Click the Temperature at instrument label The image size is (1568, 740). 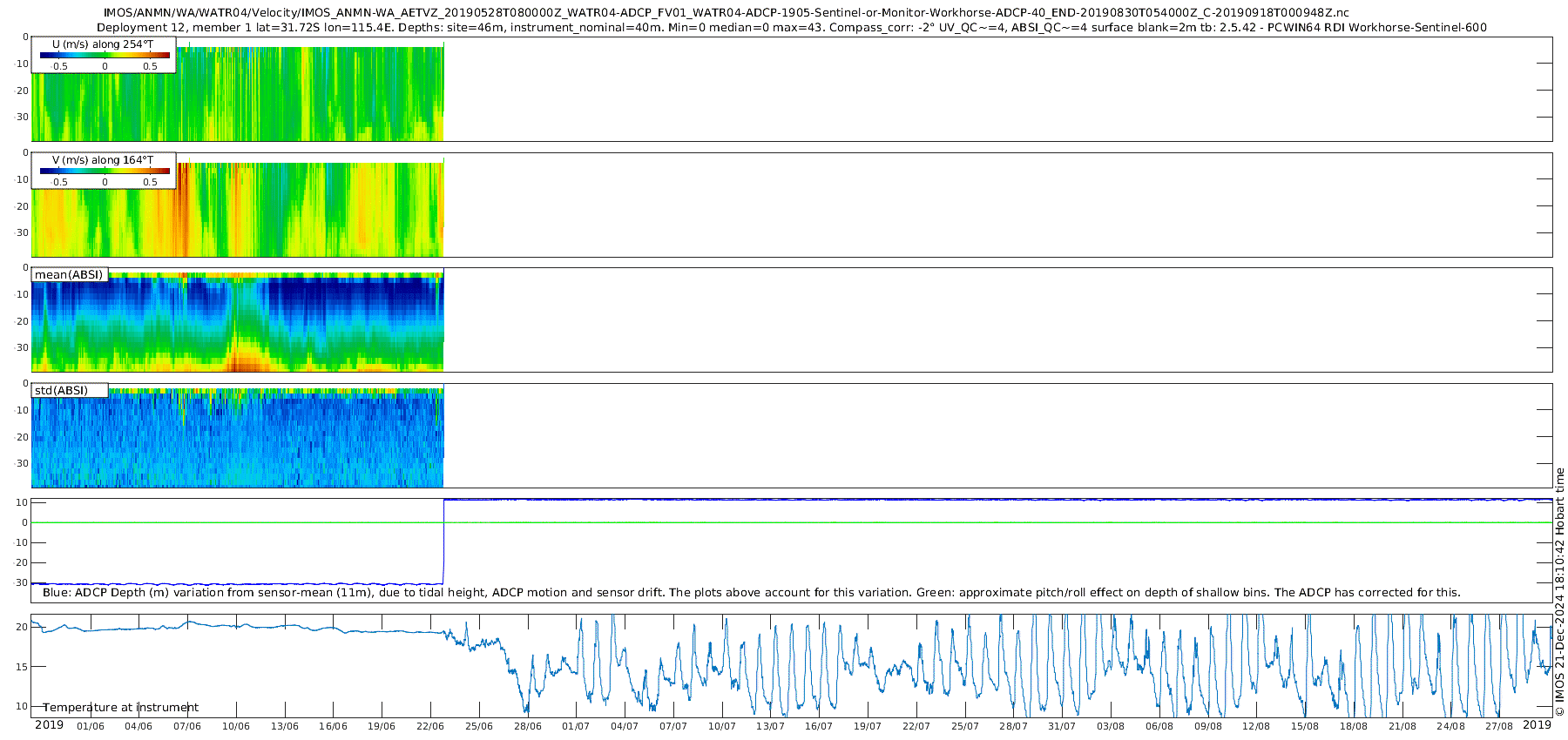coord(120,707)
